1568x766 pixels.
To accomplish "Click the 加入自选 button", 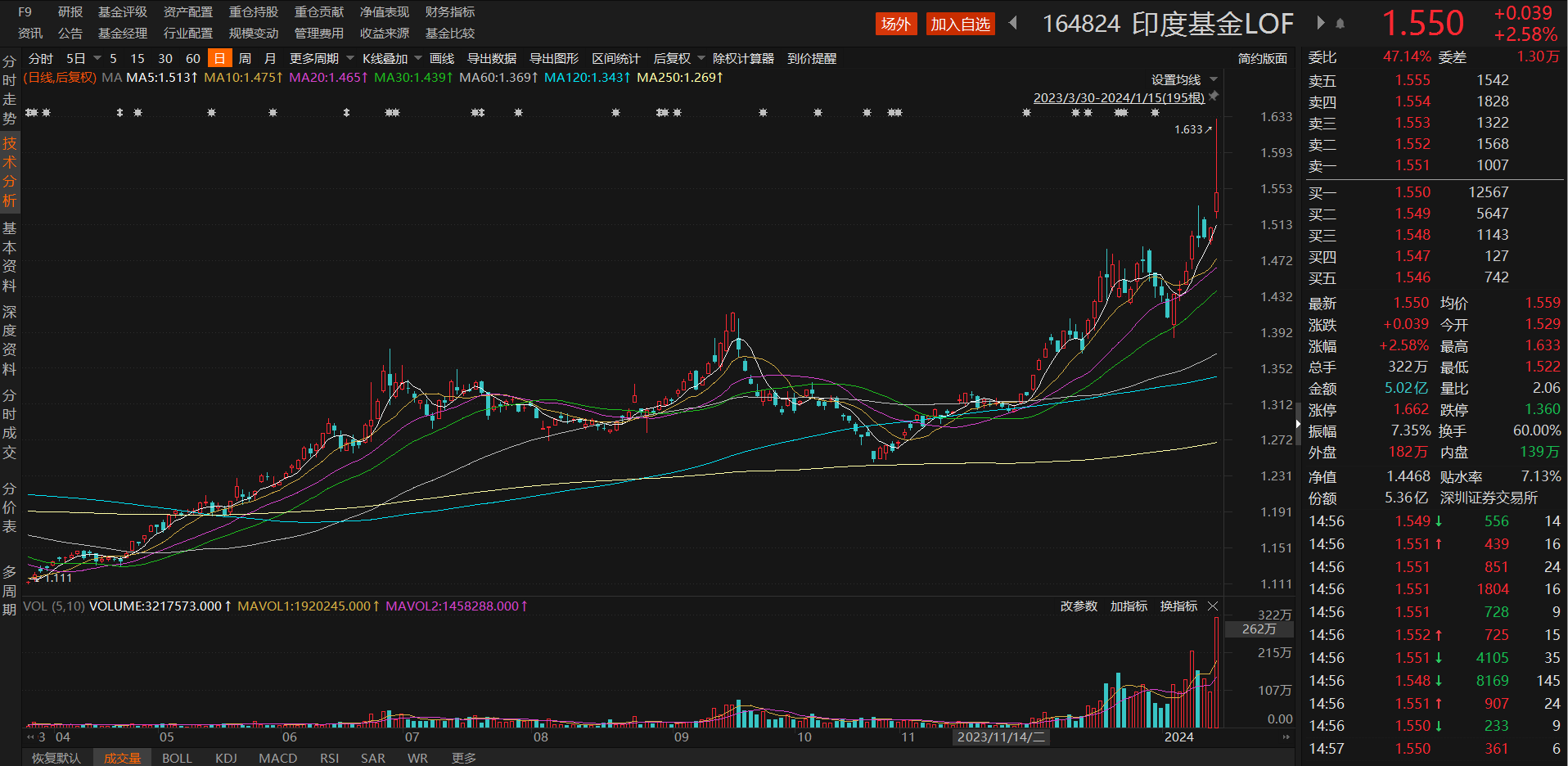I will pos(960,24).
